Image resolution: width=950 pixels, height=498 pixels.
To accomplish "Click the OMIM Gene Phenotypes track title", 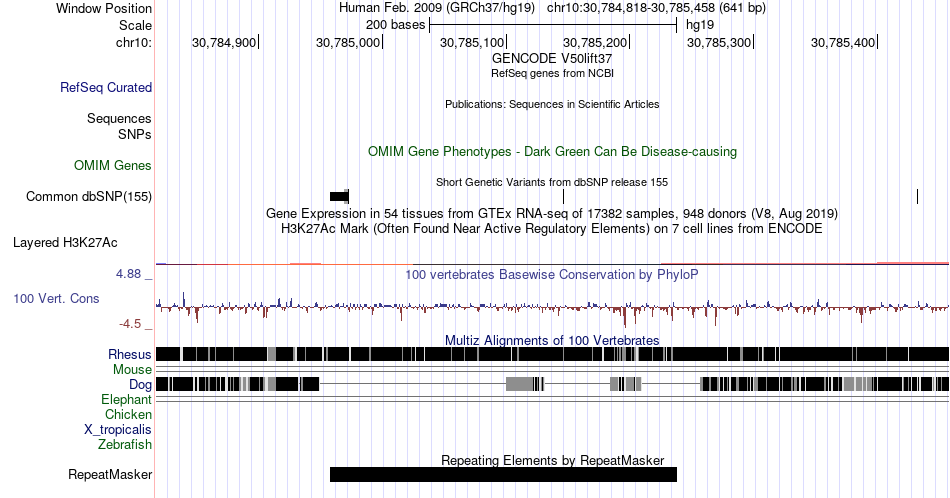I will (x=552, y=151).
